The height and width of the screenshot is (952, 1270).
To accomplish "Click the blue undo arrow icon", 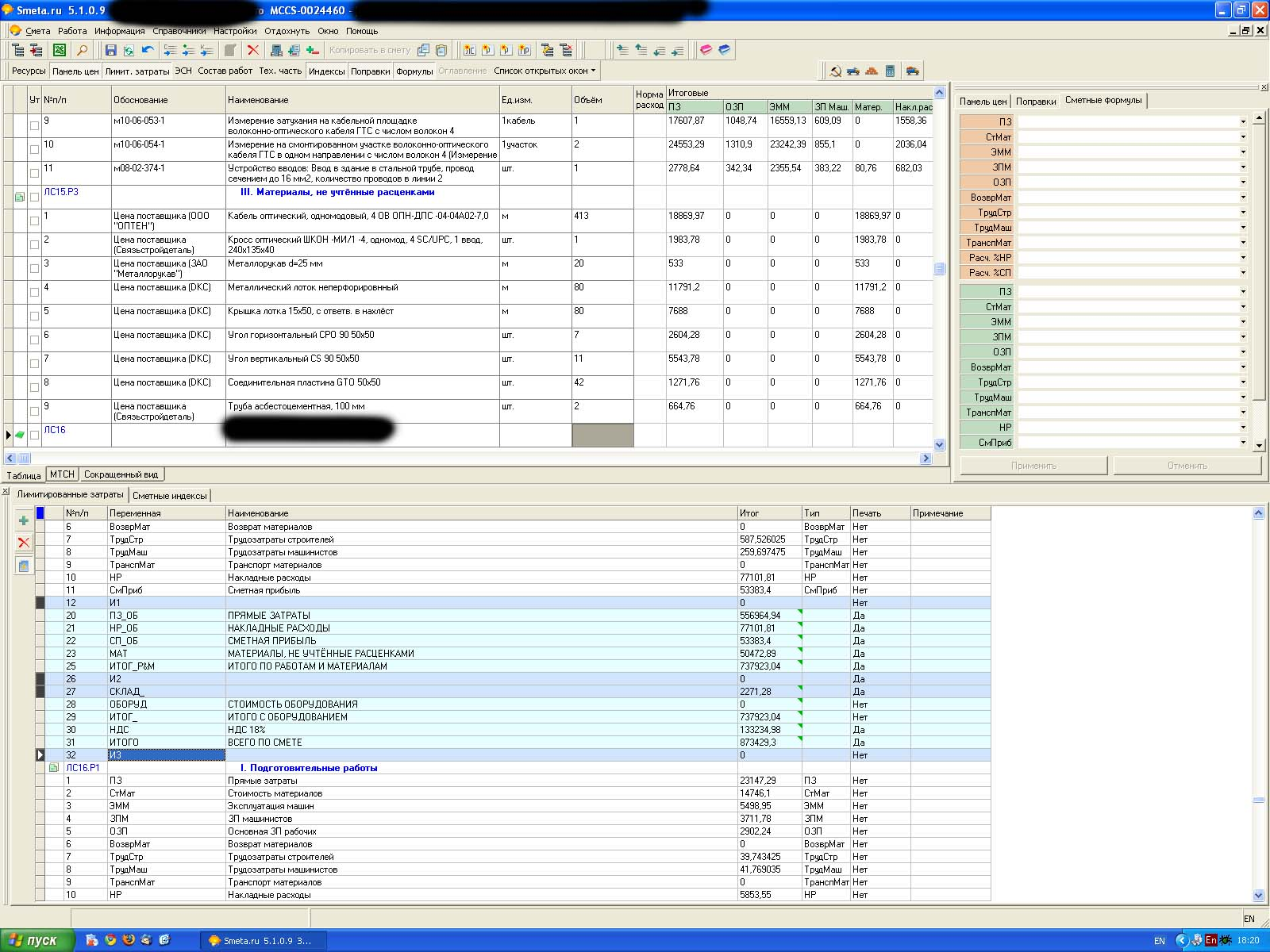I will (x=148, y=50).
